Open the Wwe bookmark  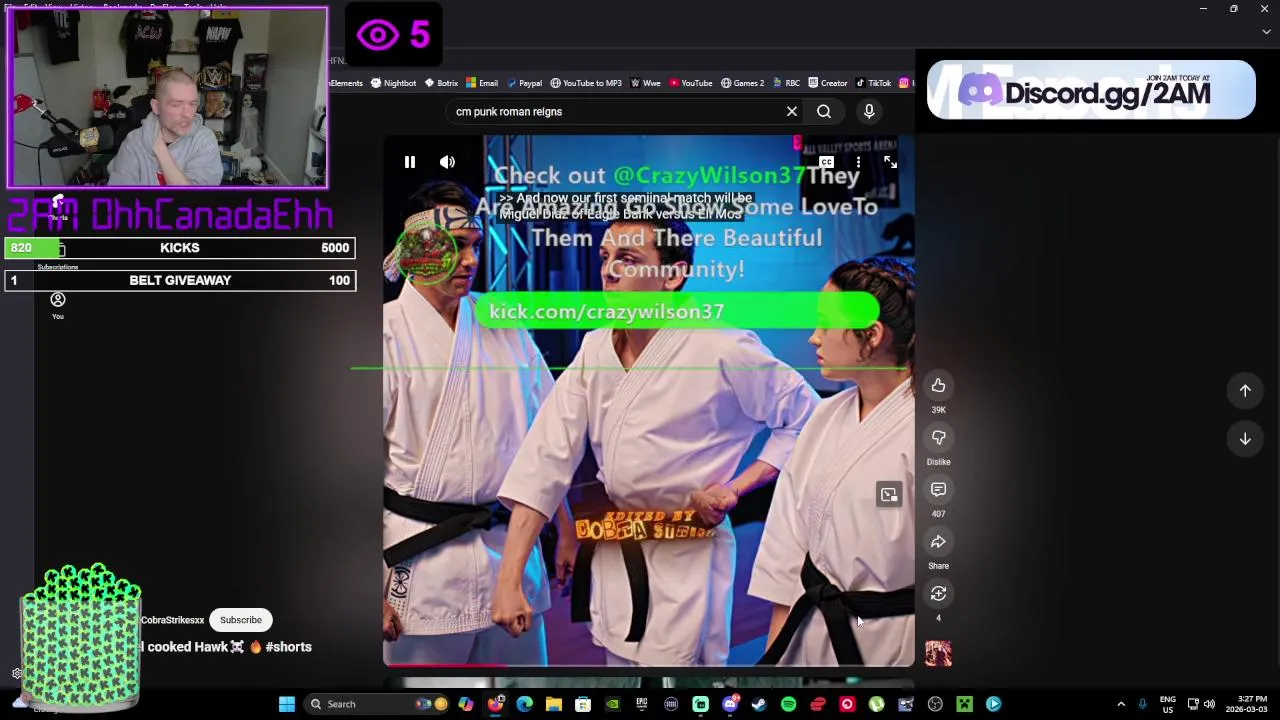(645, 83)
